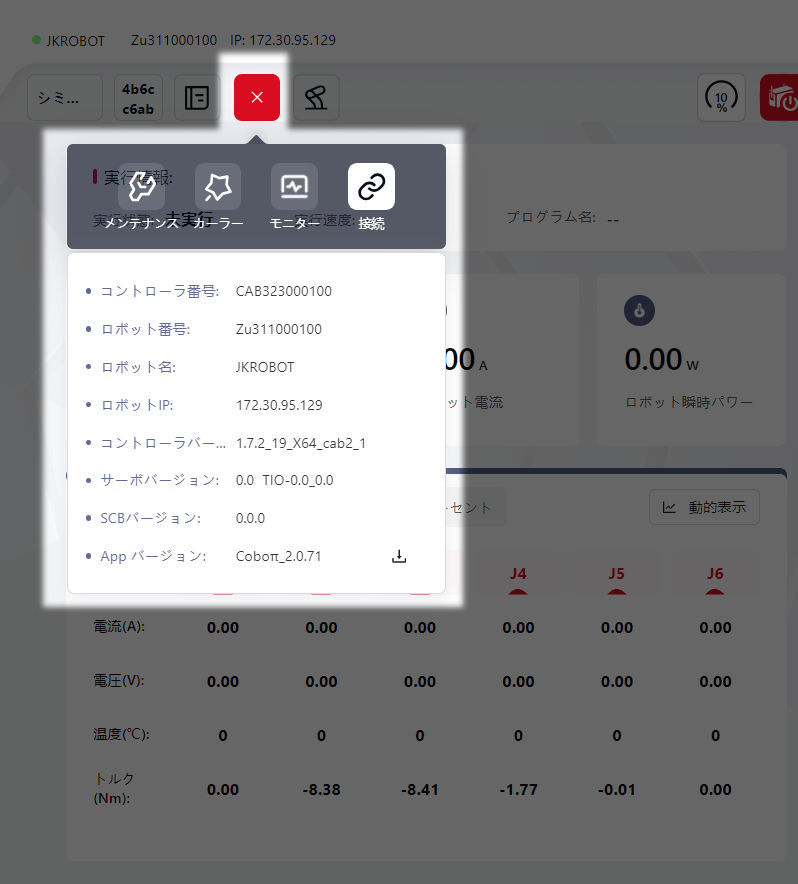Open the panel layout icon in toolbar
The width and height of the screenshot is (798, 884).
(x=197, y=98)
